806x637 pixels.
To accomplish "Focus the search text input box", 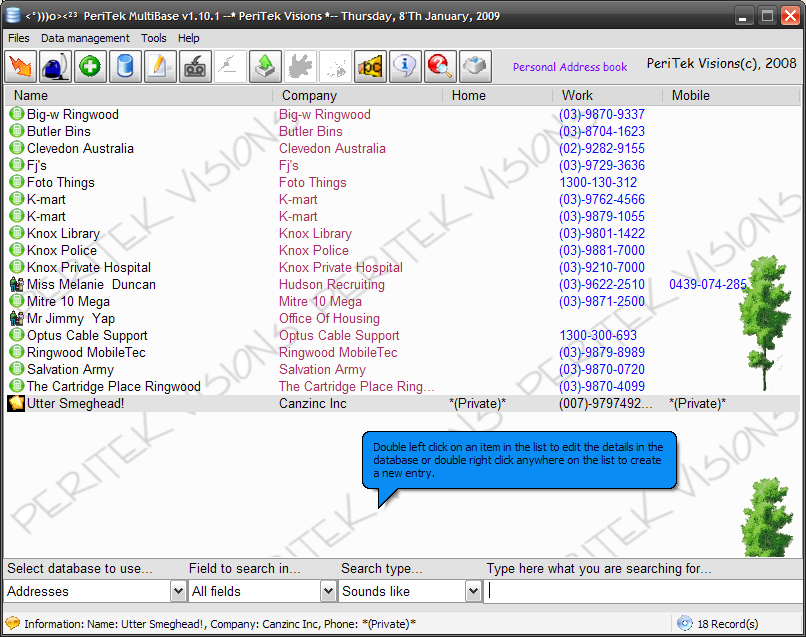I will pos(644,591).
